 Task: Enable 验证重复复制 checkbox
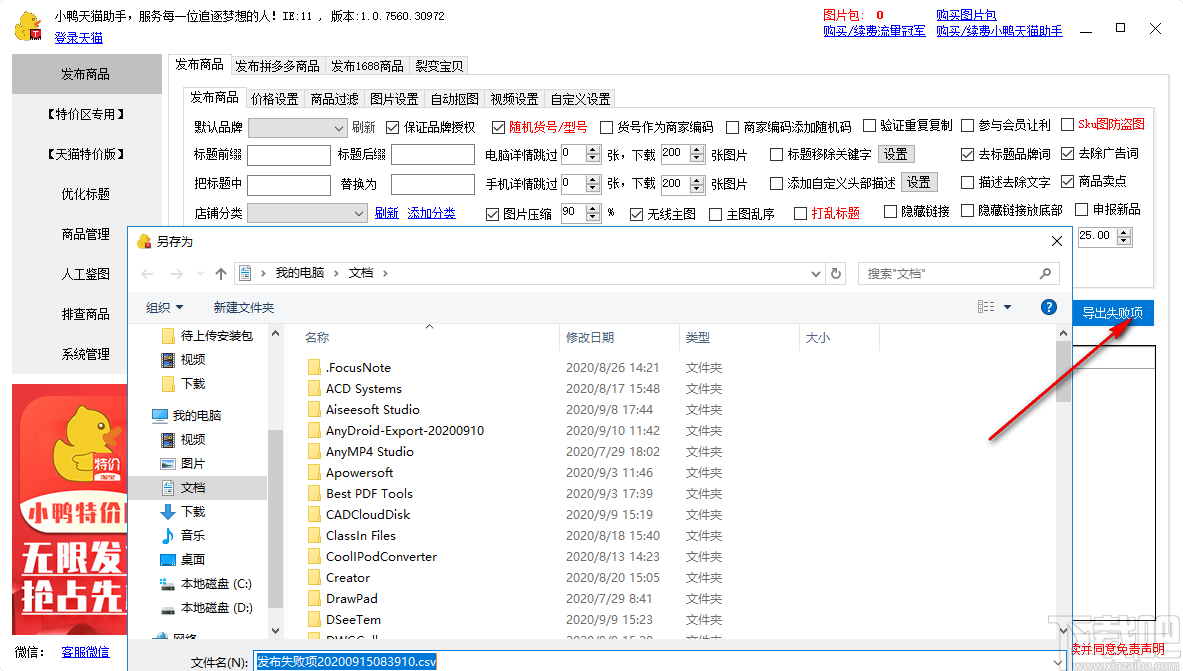click(869, 125)
